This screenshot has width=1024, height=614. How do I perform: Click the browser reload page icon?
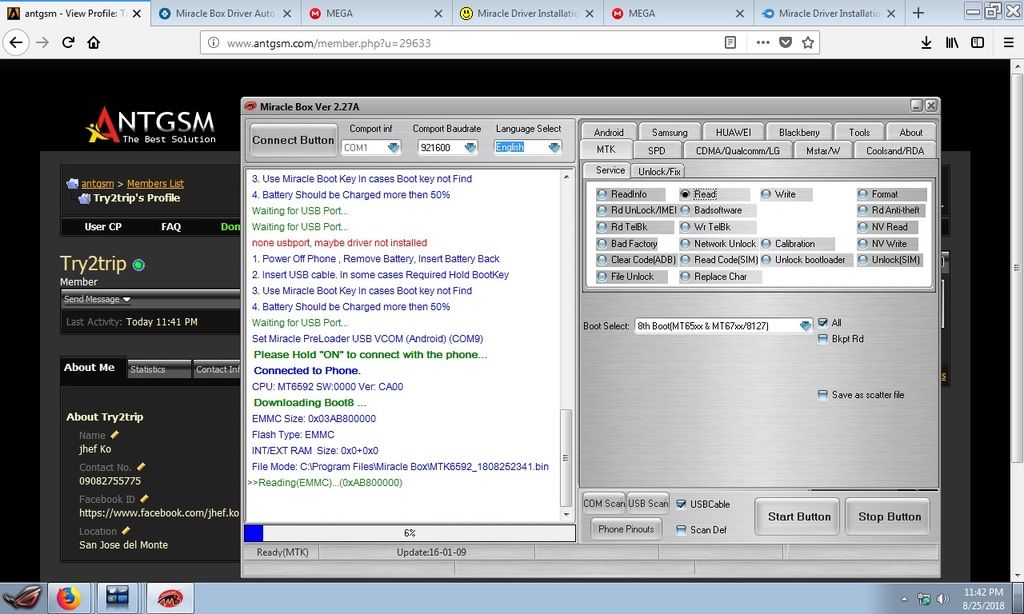pos(68,43)
